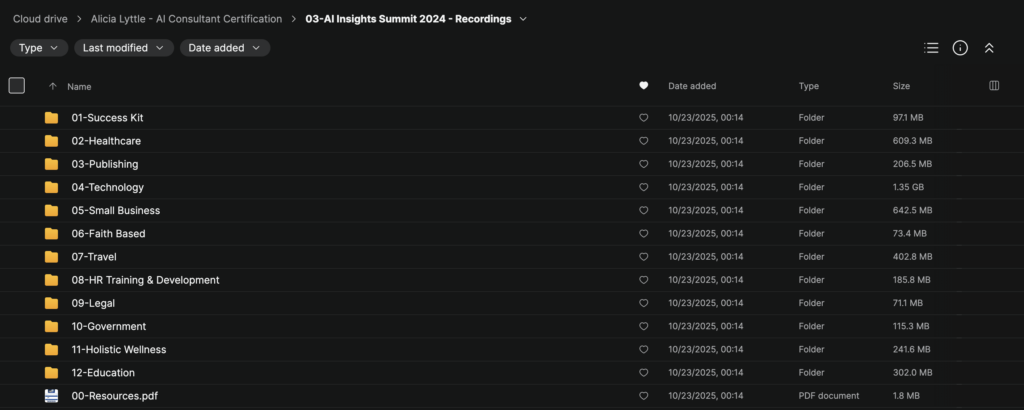The image size is (1024, 410).
Task: Favorite the 01-Success Kit folder
Action: [x=643, y=118]
